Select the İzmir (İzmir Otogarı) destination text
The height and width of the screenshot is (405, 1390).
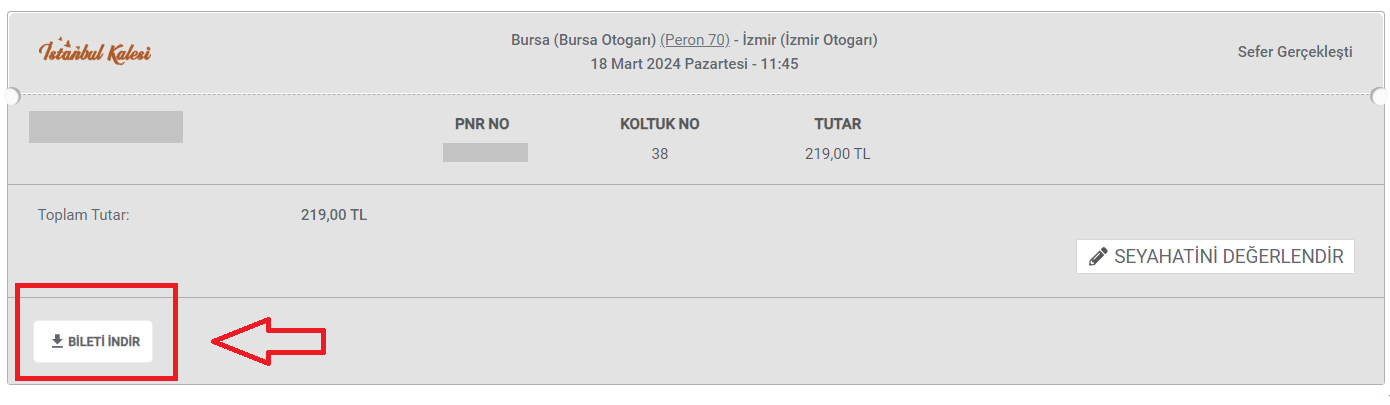(810, 41)
